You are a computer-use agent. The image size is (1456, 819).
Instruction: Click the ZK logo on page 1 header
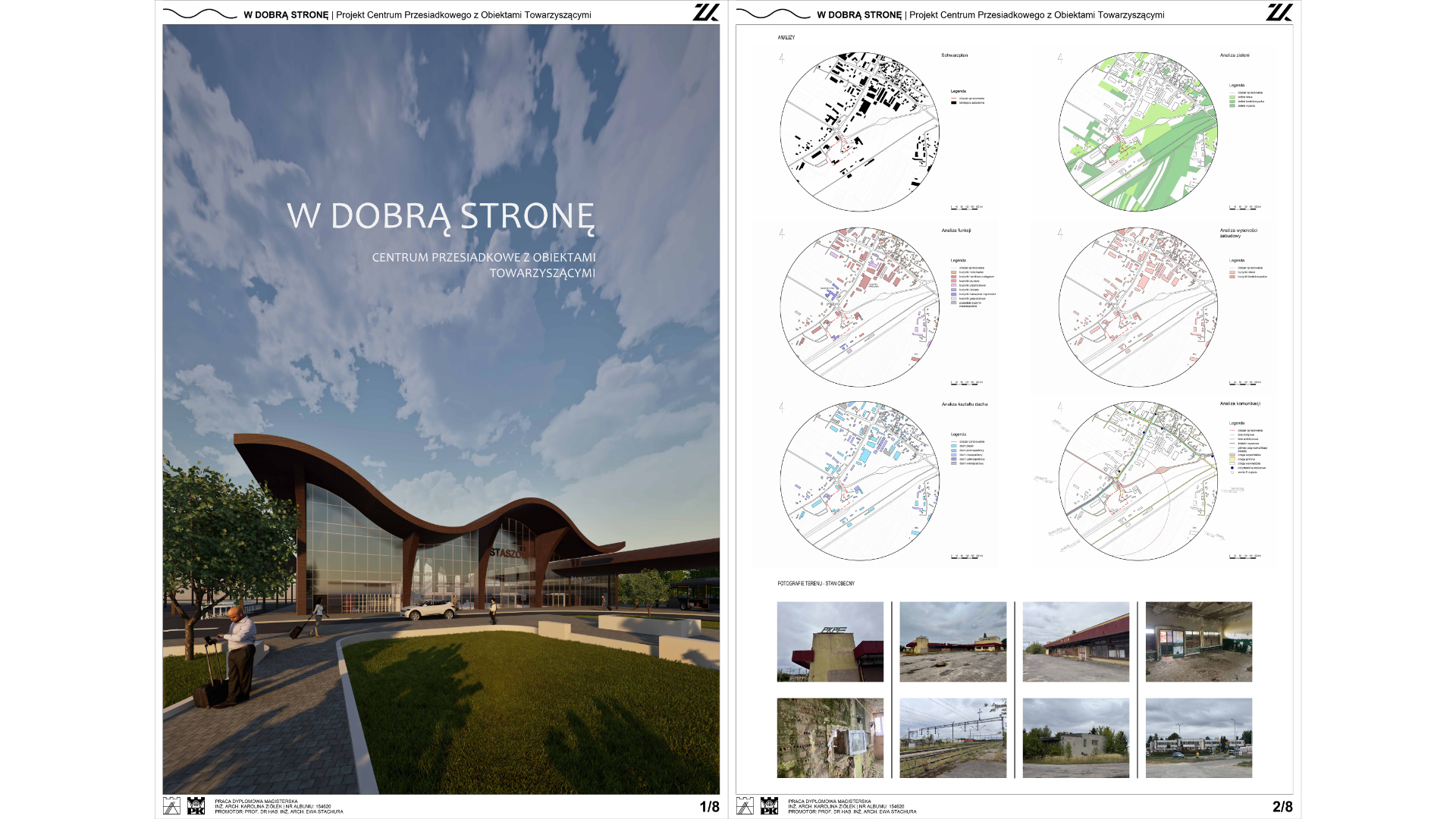(x=705, y=12)
